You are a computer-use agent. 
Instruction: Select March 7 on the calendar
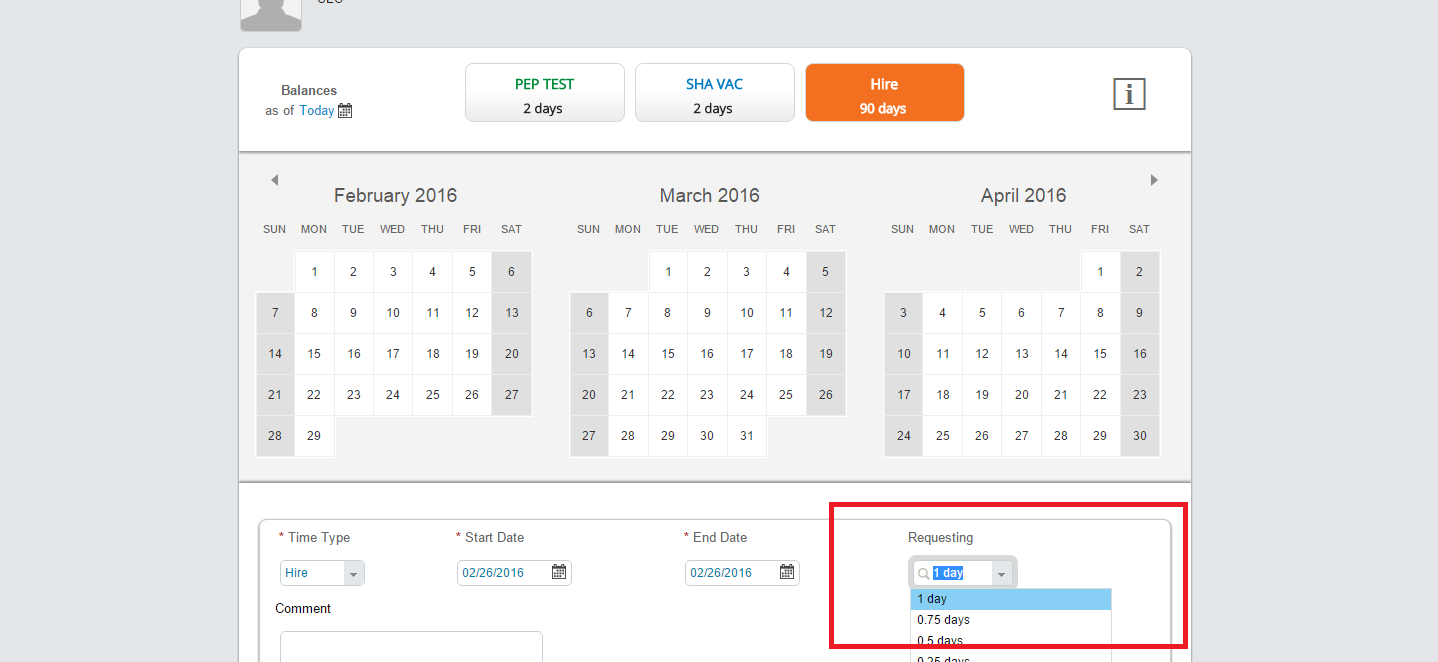[x=628, y=313]
